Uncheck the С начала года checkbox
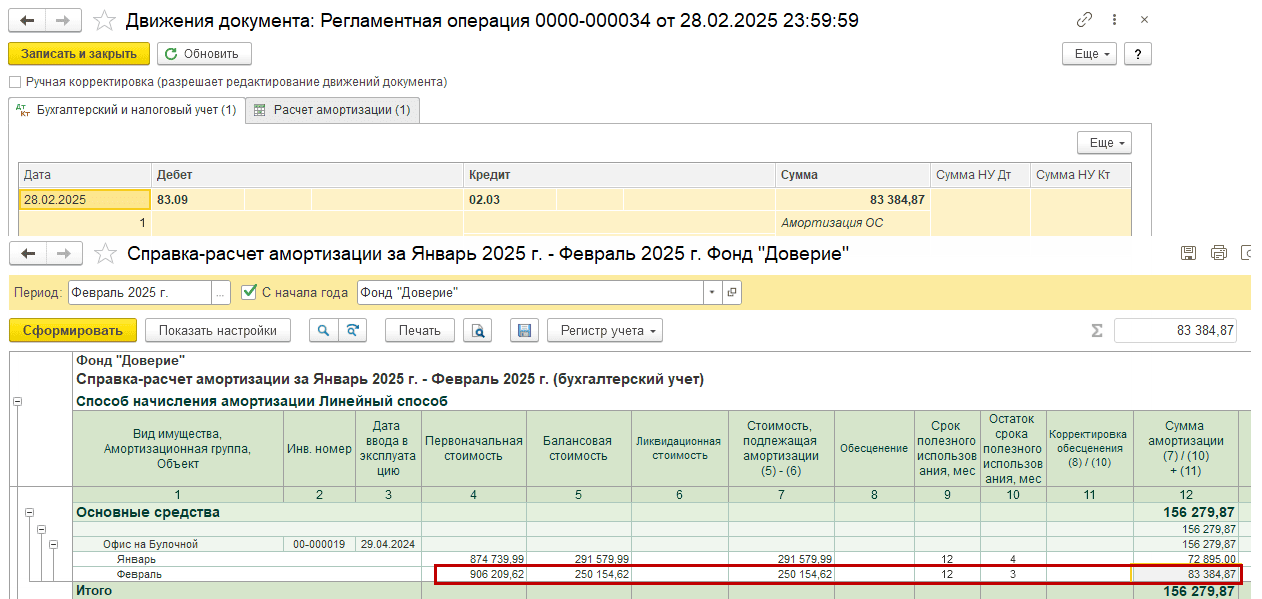1262x599 pixels. point(249,292)
